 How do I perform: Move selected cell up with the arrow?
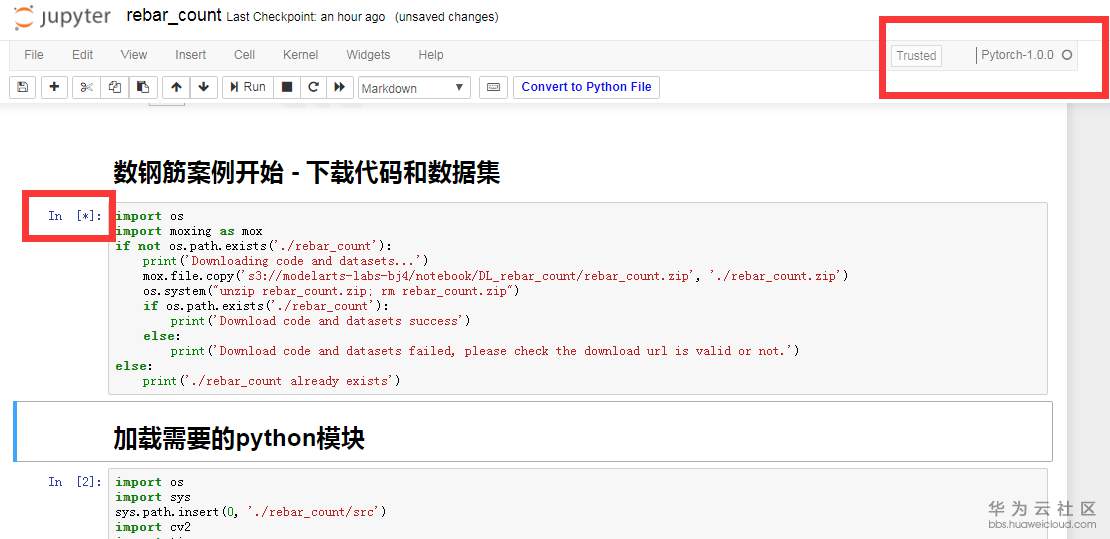[176, 87]
